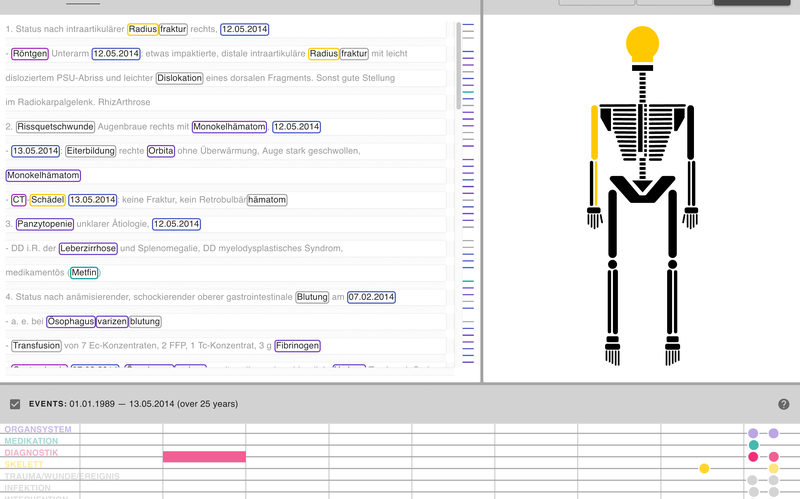The image size is (800, 499).
Task: Click the yellow skull on the skeleton
Action: click(x=642, y=44)
